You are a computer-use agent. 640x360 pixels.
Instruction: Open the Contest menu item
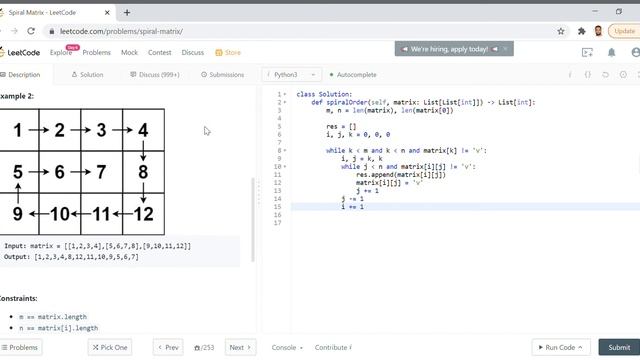pos(160,52)
